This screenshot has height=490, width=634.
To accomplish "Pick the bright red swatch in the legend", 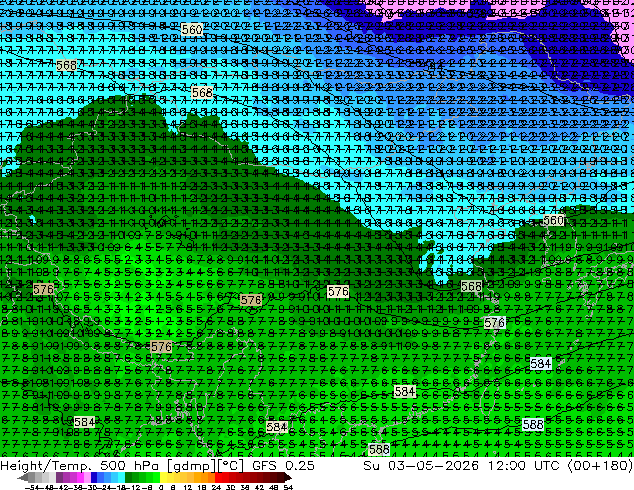I will point(218,478).
